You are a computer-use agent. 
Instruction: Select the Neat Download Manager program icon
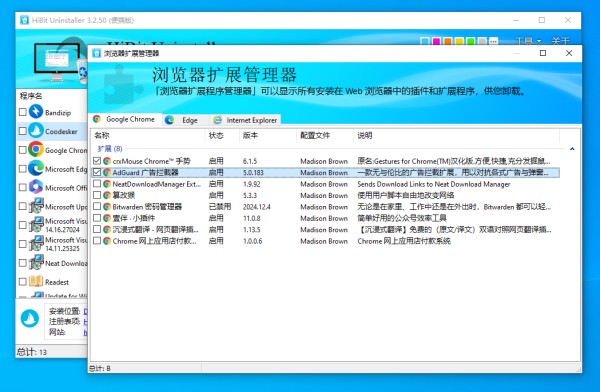tap(36, 263)
